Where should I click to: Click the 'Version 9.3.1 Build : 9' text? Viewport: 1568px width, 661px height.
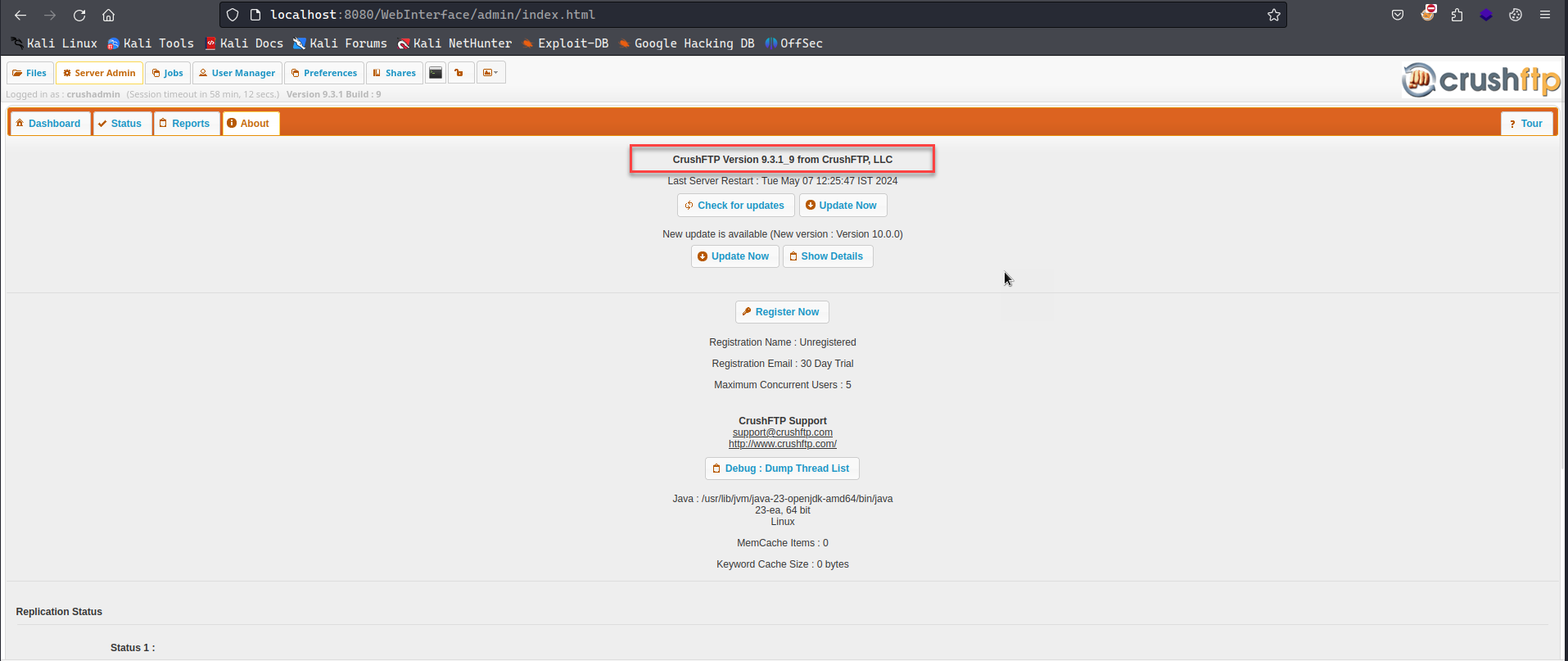[334, 94]
